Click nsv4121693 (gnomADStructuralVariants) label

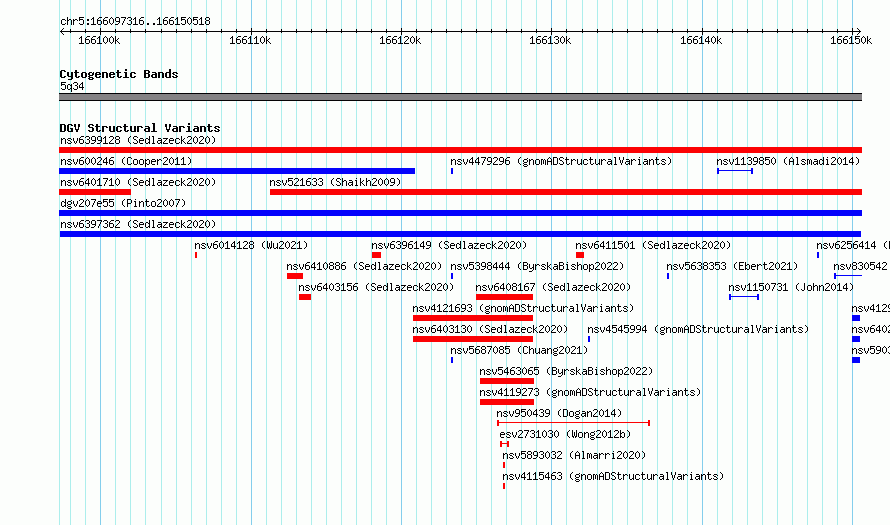click(x=523, y=308)
